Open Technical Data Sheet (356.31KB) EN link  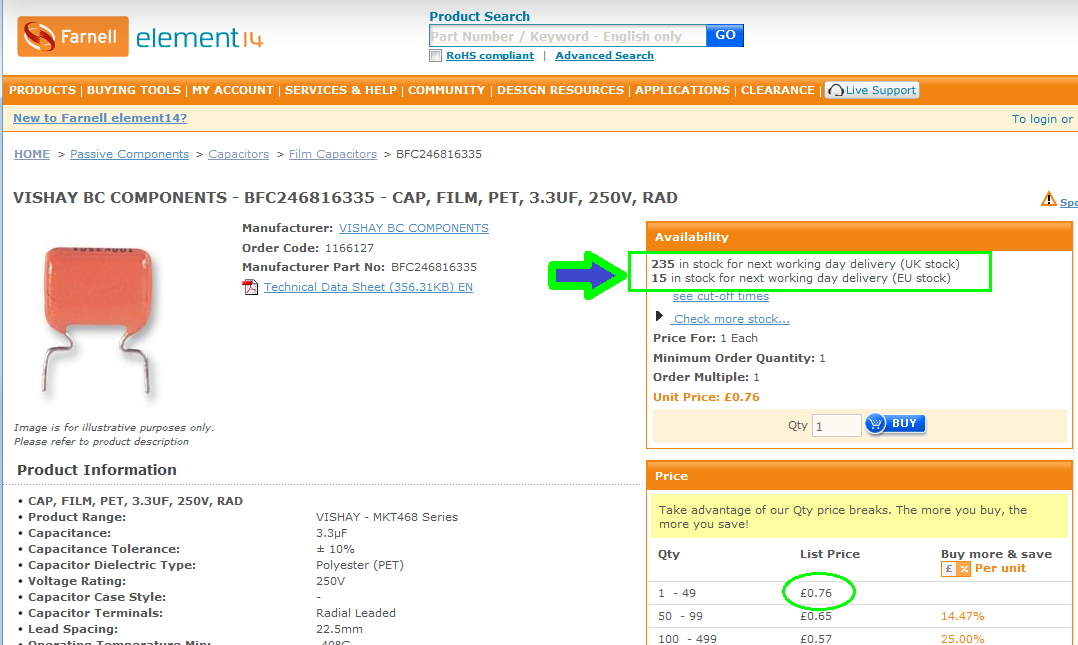368,287
